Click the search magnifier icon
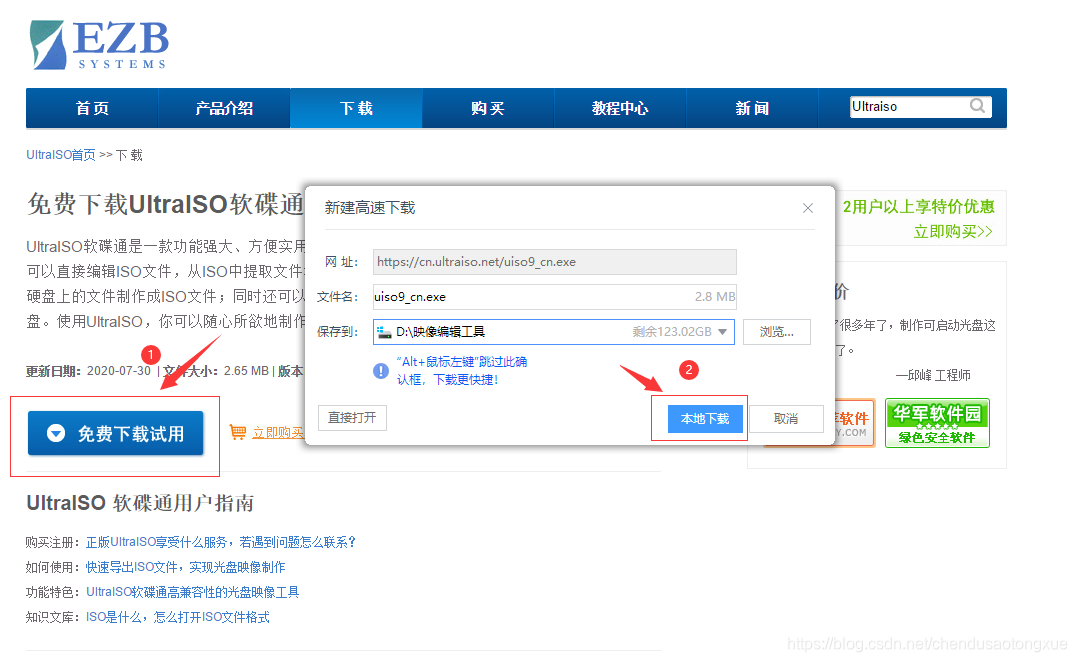Viewport: 1077px width, 662px height. pos(977,106)
